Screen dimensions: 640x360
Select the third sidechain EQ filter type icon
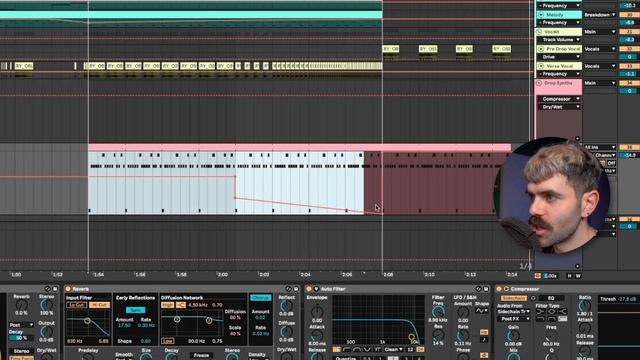562,311
